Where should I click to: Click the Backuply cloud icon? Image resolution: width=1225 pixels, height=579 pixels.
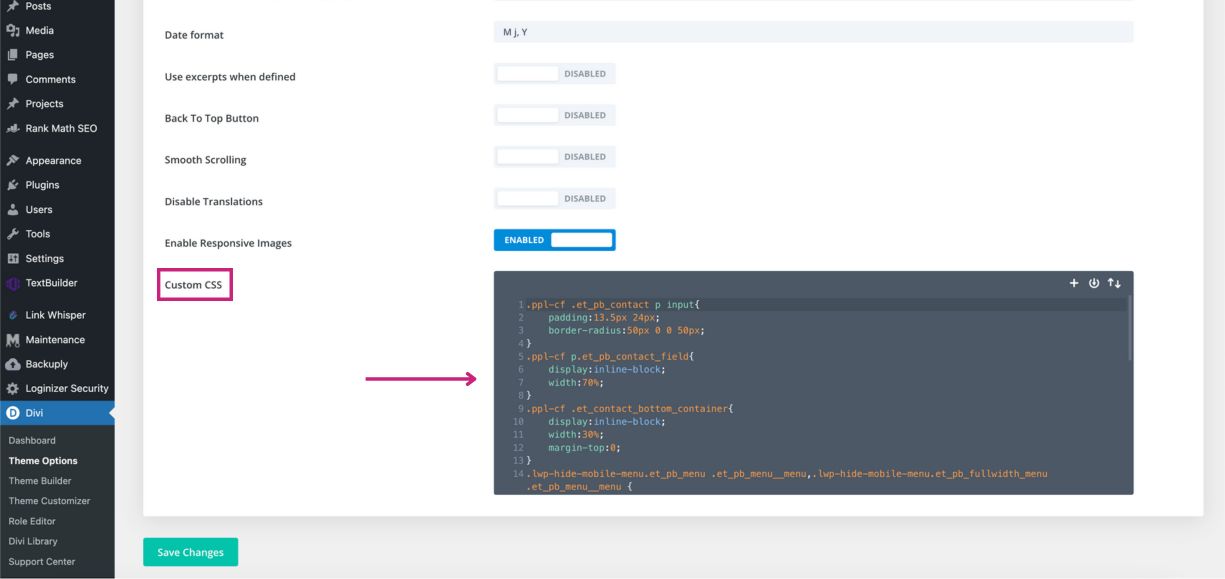(12, 364)
